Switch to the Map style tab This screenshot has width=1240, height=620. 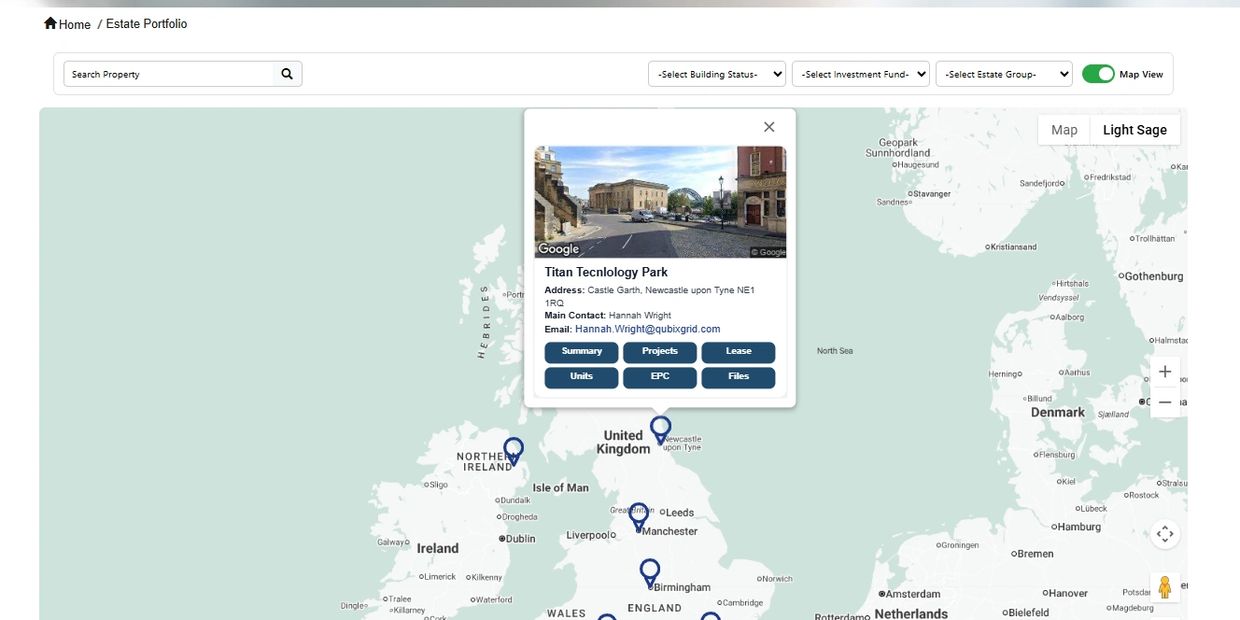[1064, 130]
